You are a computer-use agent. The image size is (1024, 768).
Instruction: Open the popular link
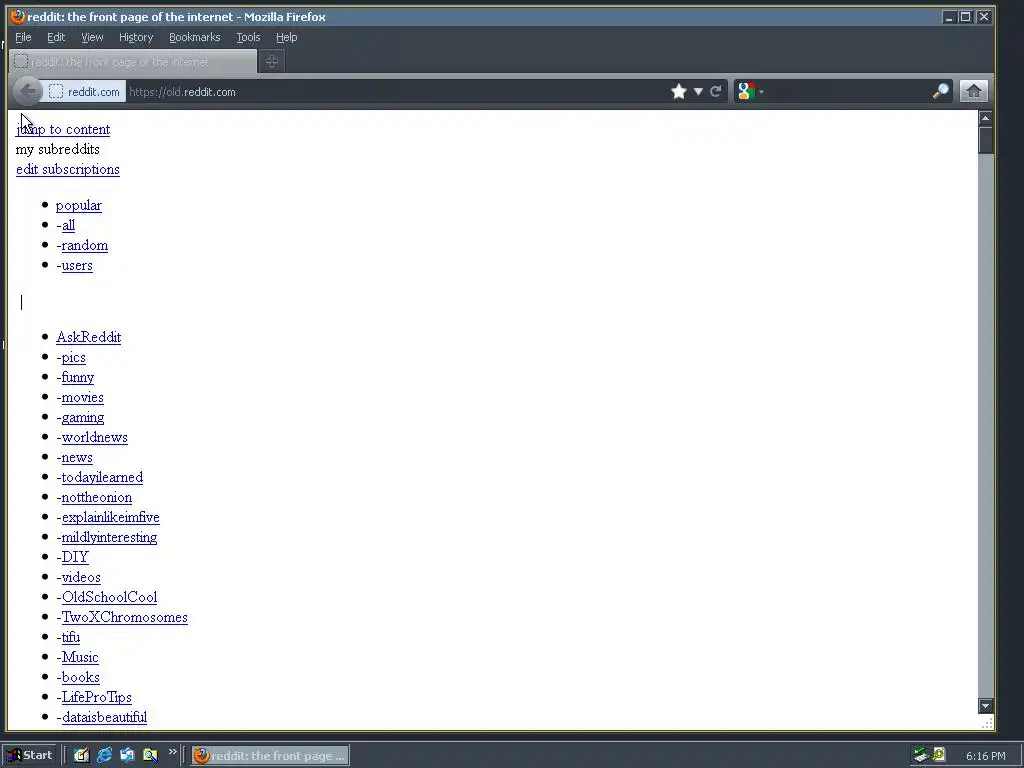[78, 205]
